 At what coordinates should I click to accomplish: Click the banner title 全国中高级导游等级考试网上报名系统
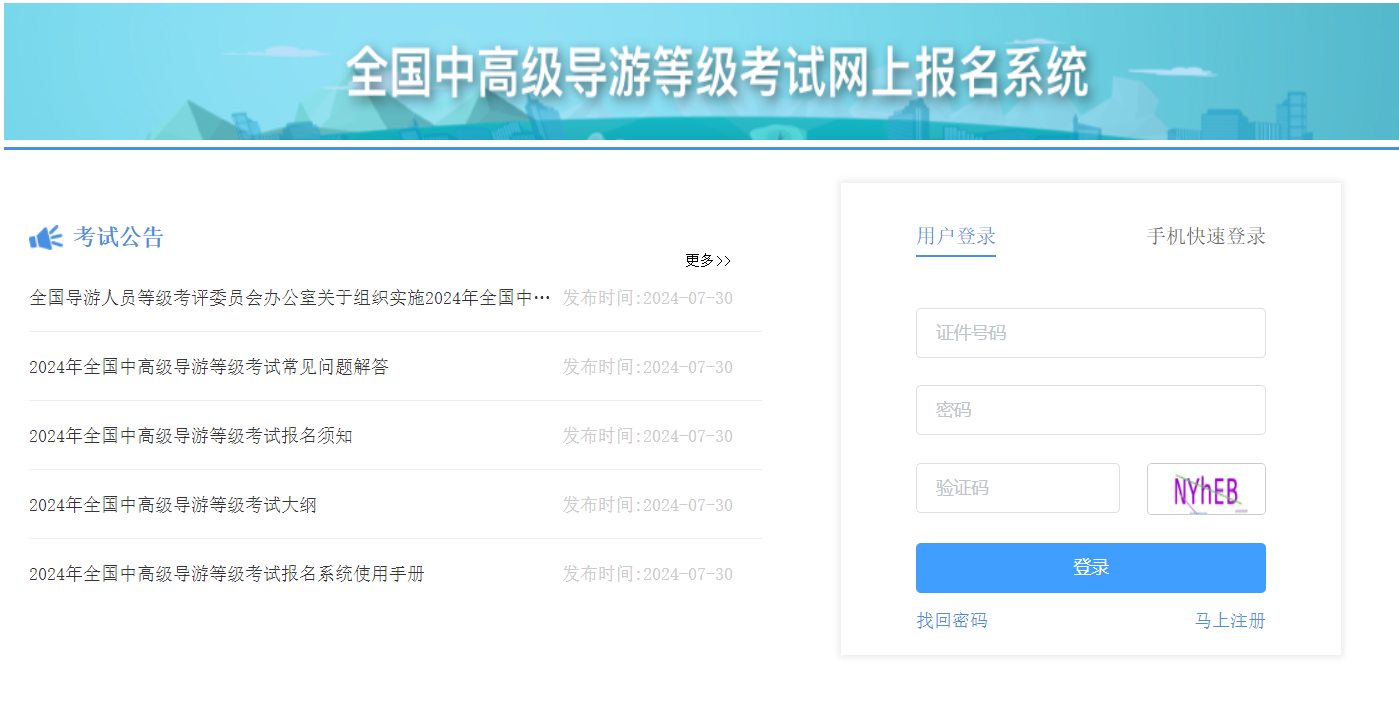click(716, 73)
